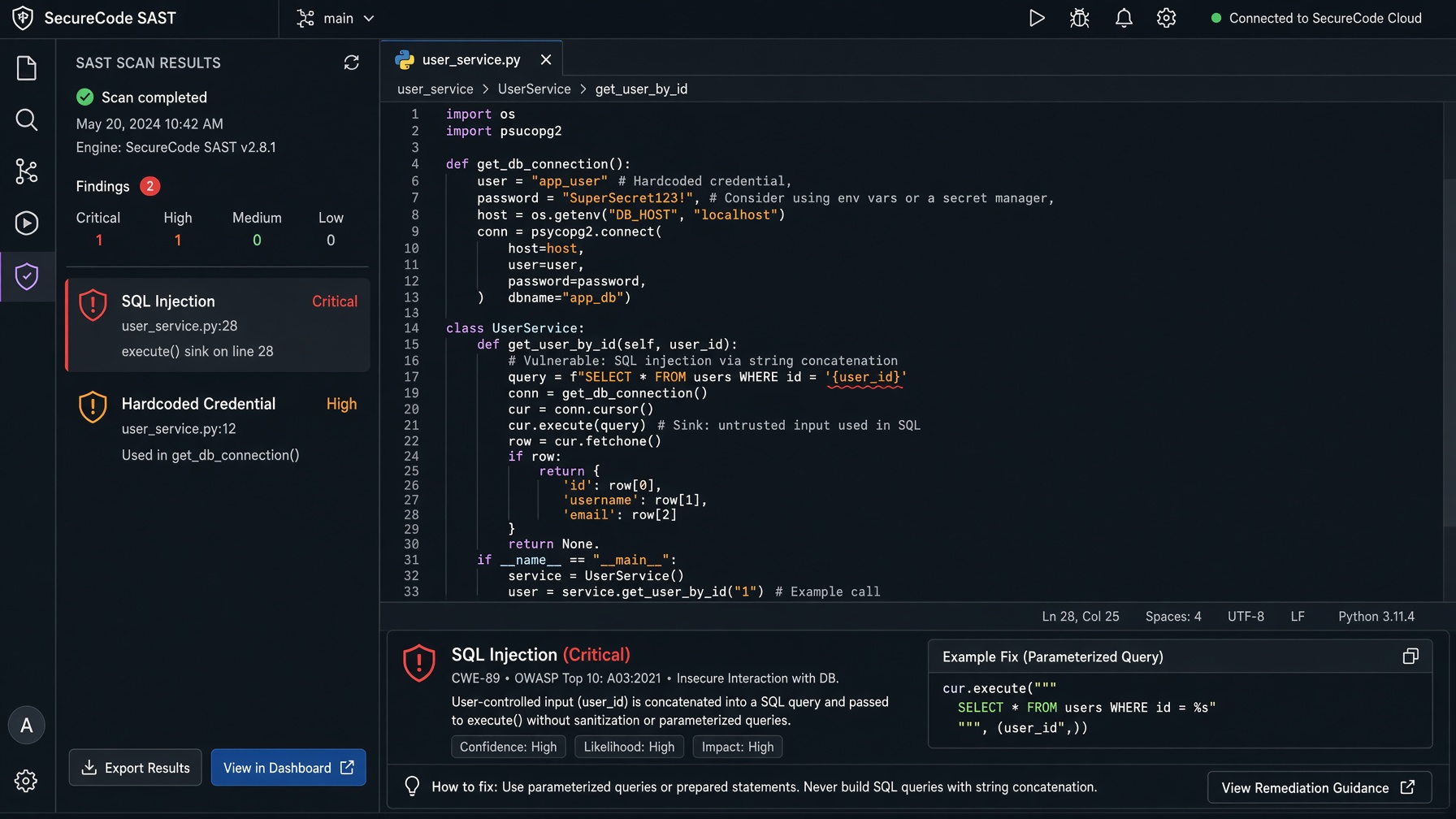Refresh the SAST scan results

[x=351, y=63]
